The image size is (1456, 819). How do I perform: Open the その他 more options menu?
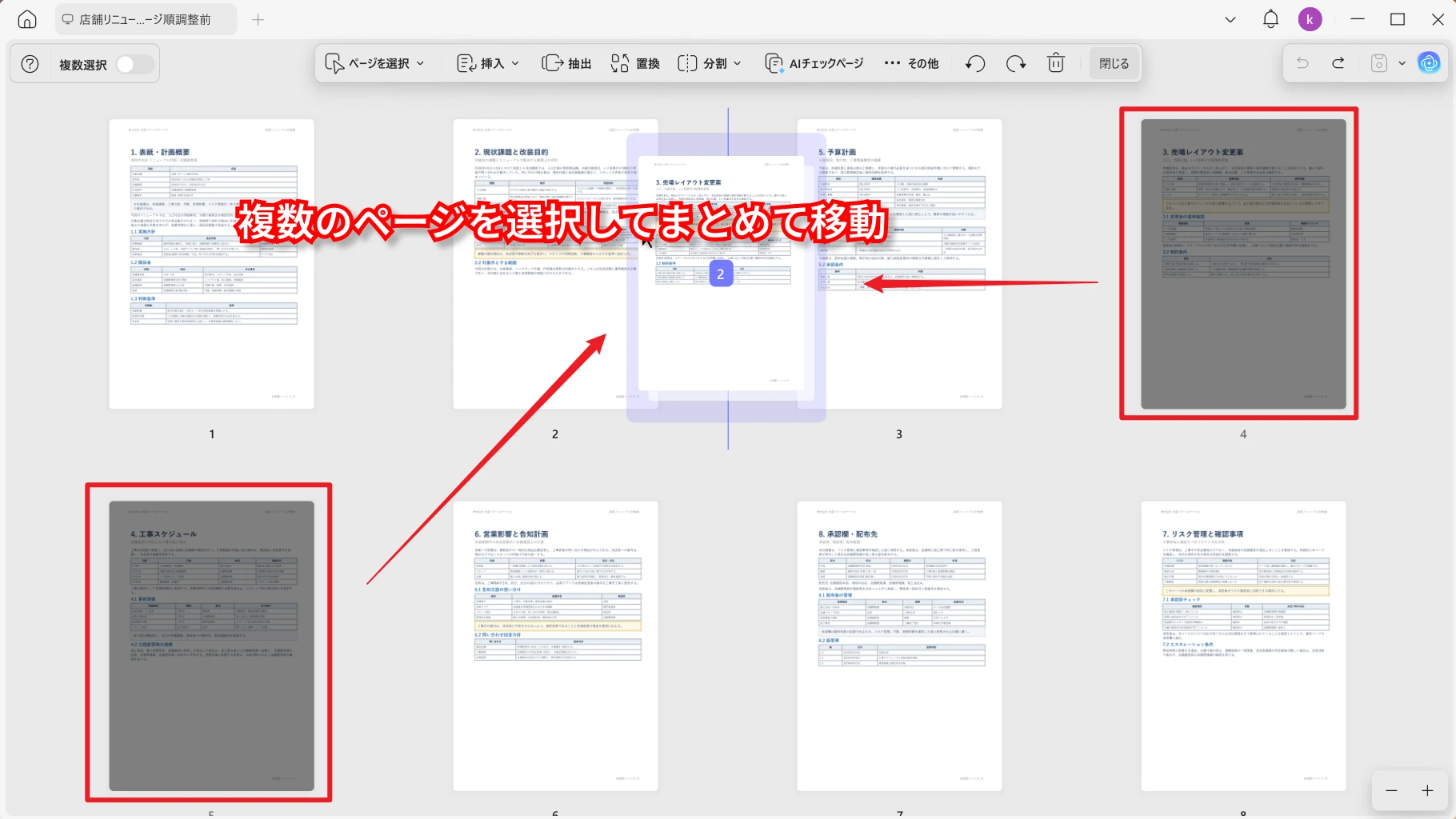pyautogui.click(x=911, y=63)
